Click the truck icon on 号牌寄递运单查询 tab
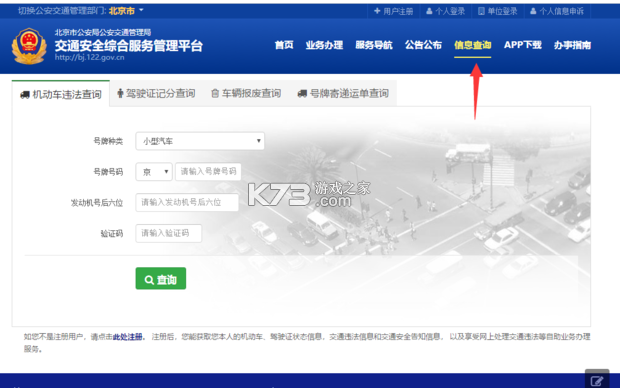This screenshot has height=388, width=620. (302, 93)
